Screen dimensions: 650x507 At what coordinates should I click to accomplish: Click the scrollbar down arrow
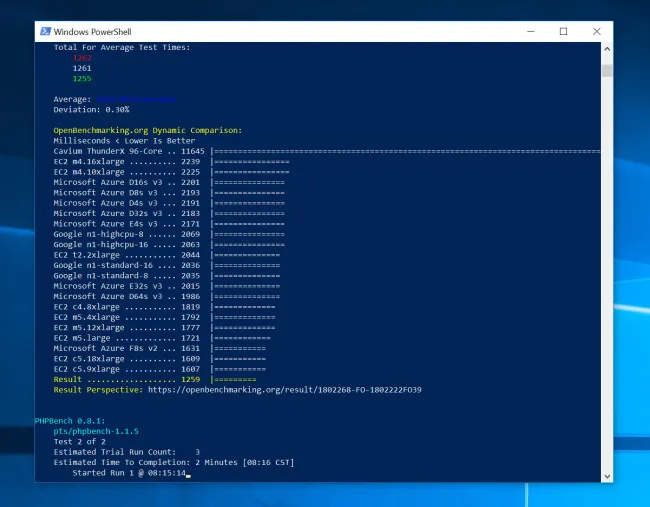click(x=607, y=476)
